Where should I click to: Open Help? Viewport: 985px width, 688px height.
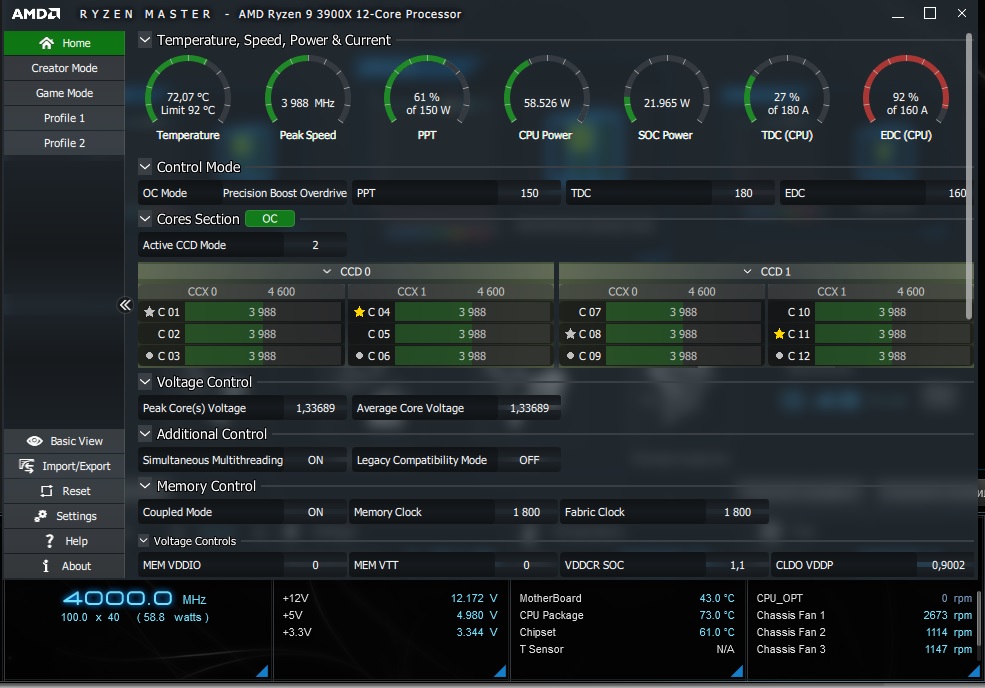pyautogui.click(x=64, y=541)
